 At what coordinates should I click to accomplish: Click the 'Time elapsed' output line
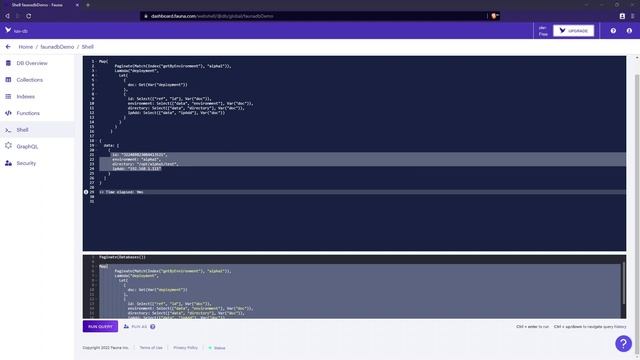pyautogui.click(x=122, y=192)
